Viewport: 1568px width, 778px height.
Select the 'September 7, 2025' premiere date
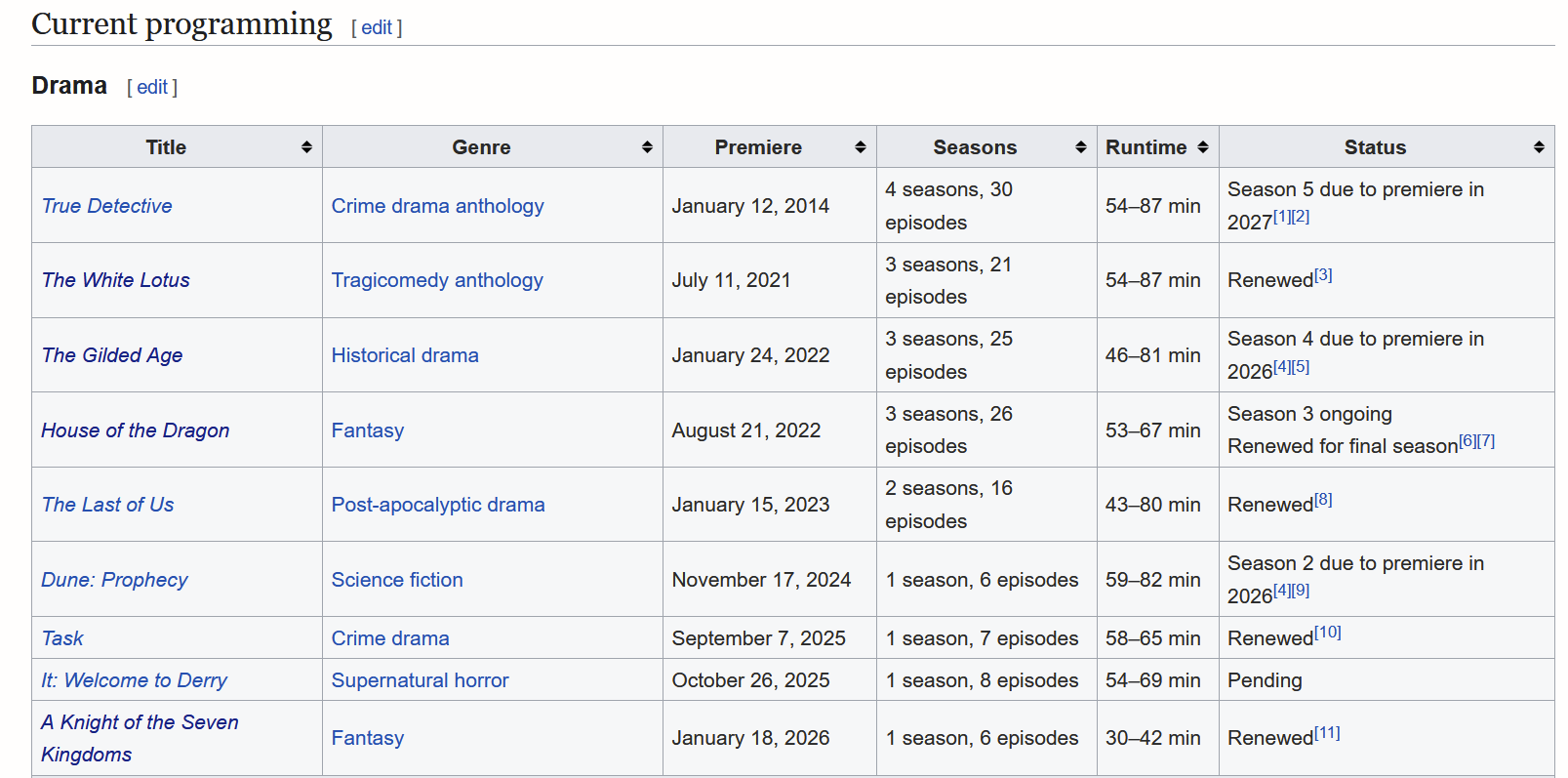pyautogui.click(x=758, y=638)
